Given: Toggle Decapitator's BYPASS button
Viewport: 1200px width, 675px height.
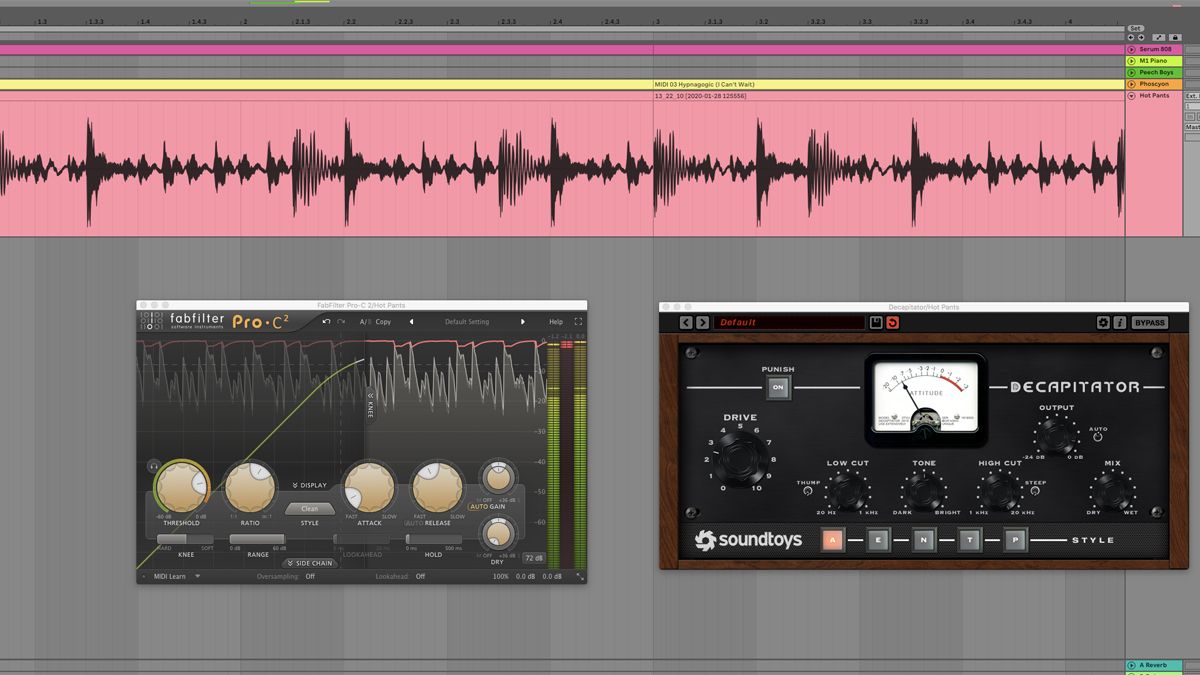Looking at the screenshot, I should tap(1150, 322).
